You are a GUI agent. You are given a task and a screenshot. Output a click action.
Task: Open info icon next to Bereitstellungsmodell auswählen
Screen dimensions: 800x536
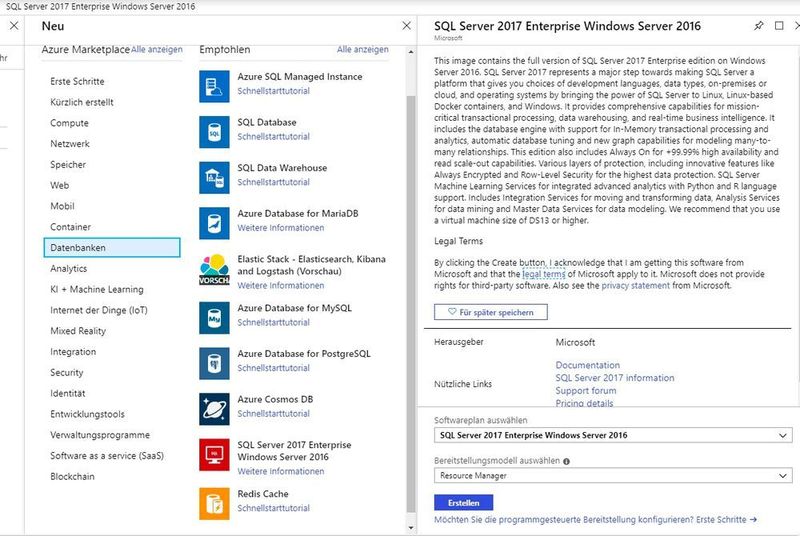pyautogui.click(x=566, y=461)
